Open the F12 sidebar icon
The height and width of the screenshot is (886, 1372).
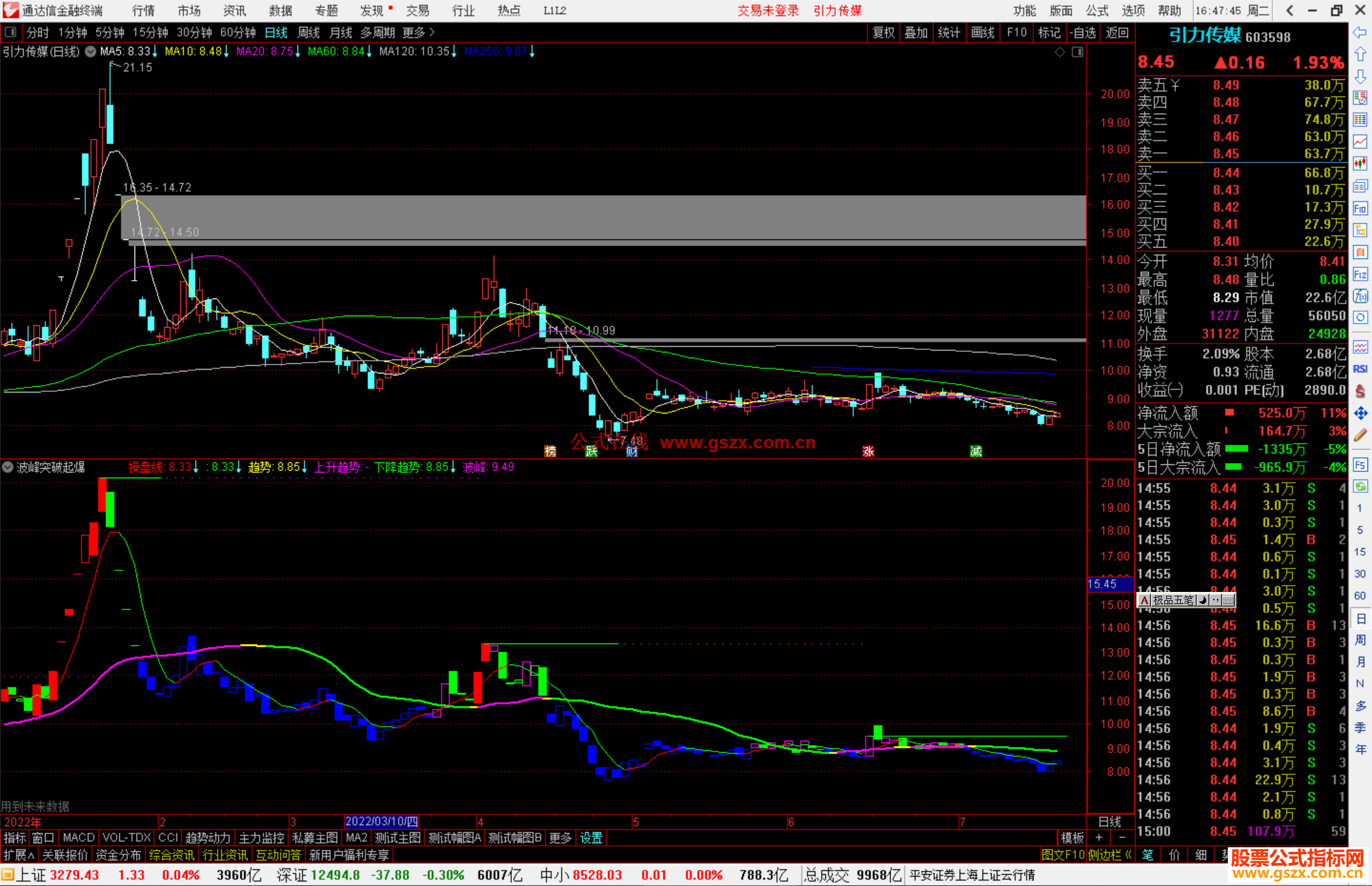[x=1360, y=274]
